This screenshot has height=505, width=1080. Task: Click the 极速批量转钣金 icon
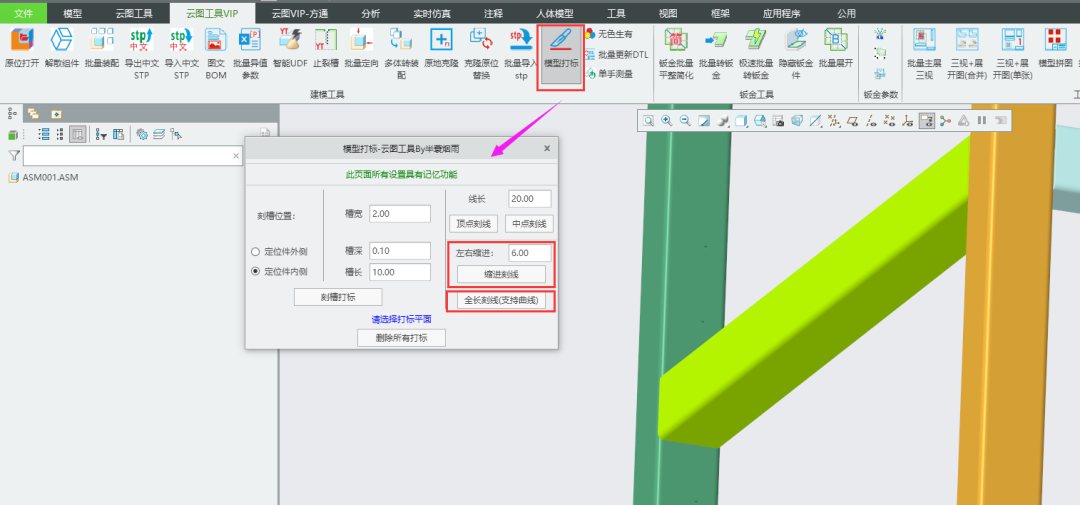click(x=756, y=40)
